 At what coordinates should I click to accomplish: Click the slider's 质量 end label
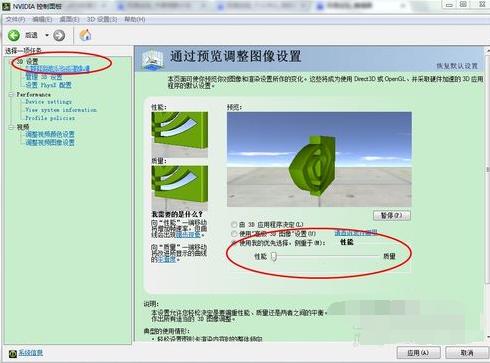click(x=389, y=256)
